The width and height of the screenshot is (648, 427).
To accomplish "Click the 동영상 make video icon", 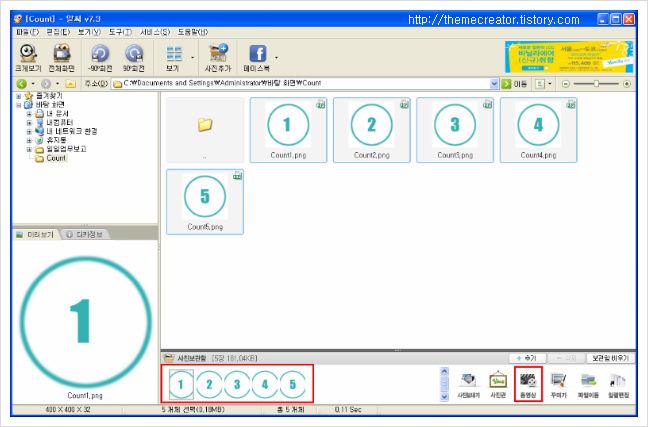I will (x=528, y=385).
